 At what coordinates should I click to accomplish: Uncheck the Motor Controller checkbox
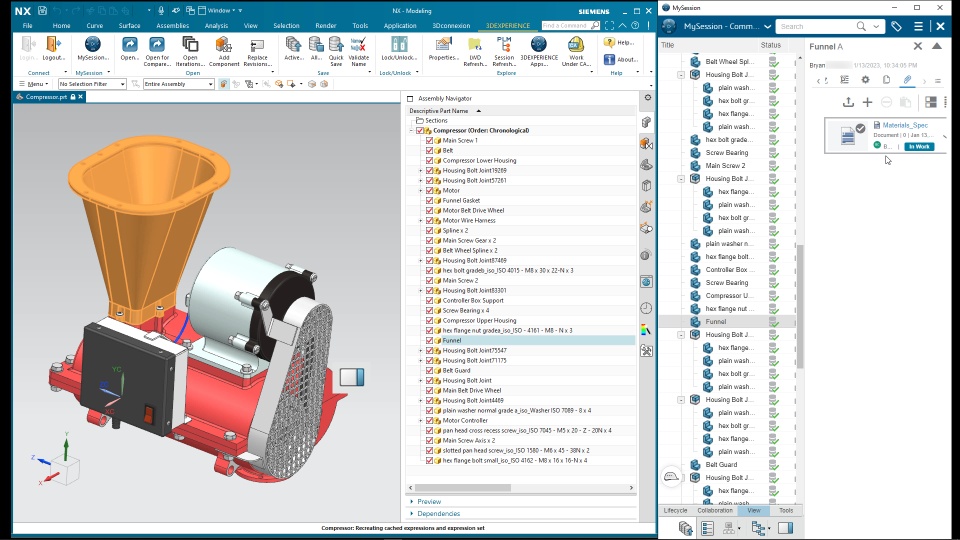click(x=429, y=421)
